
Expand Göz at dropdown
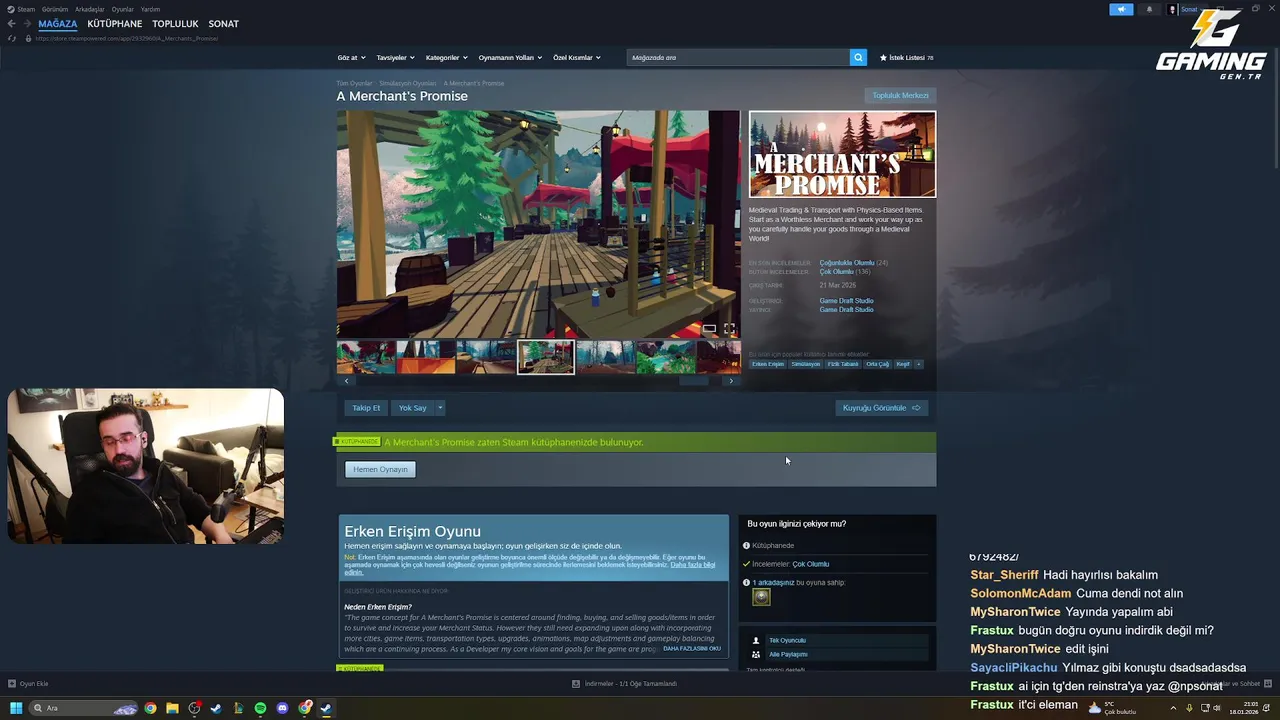click(x=351, y=58)
